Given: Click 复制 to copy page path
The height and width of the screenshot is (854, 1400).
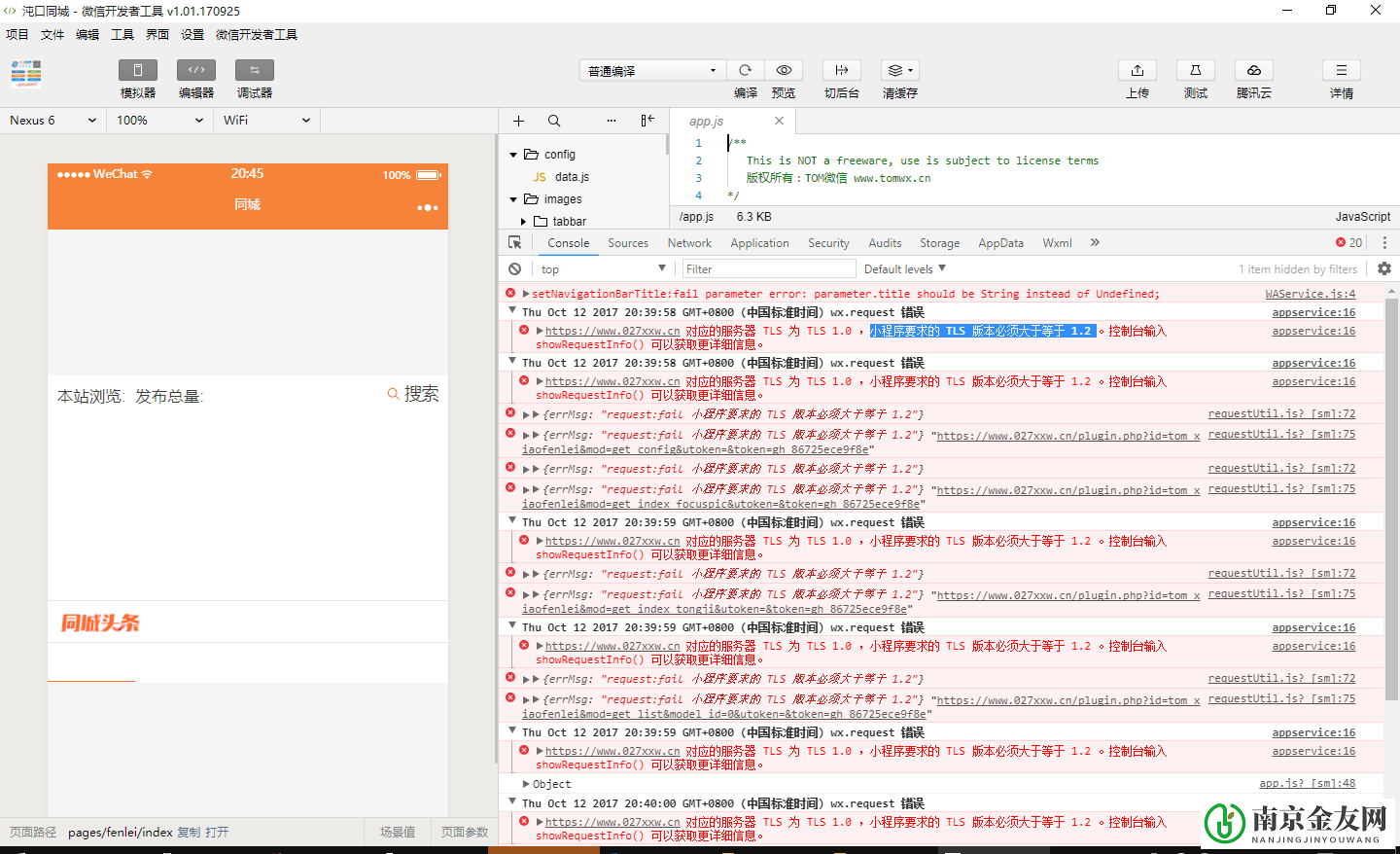Looking at the screenshot, I should (x=189, y=833).
